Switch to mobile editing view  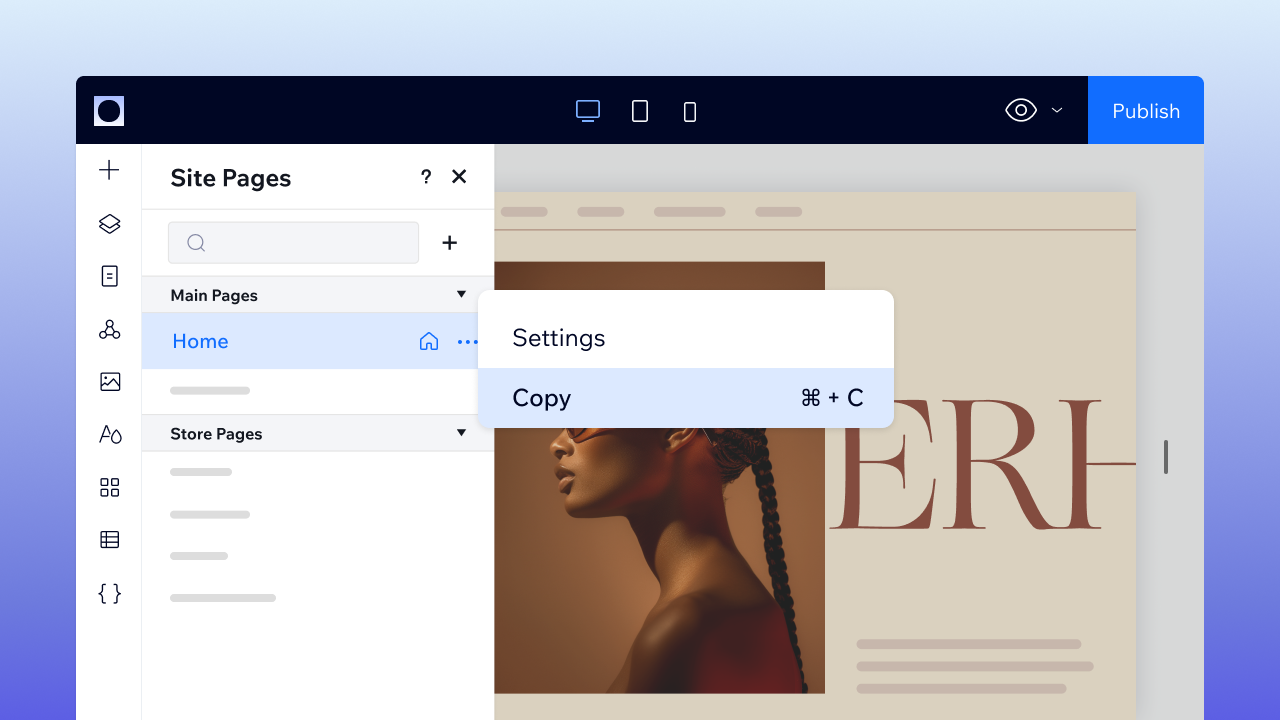tap(689, 112)
